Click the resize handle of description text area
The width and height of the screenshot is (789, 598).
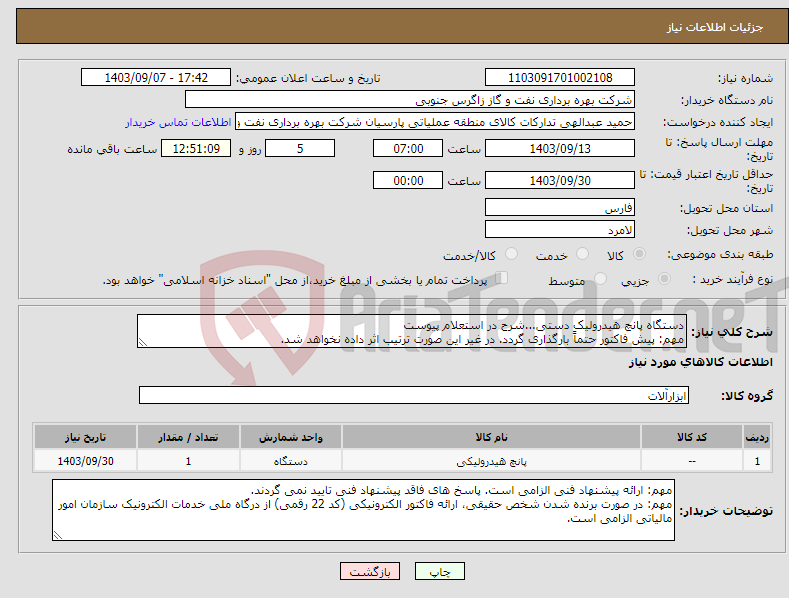click(143, 342)
